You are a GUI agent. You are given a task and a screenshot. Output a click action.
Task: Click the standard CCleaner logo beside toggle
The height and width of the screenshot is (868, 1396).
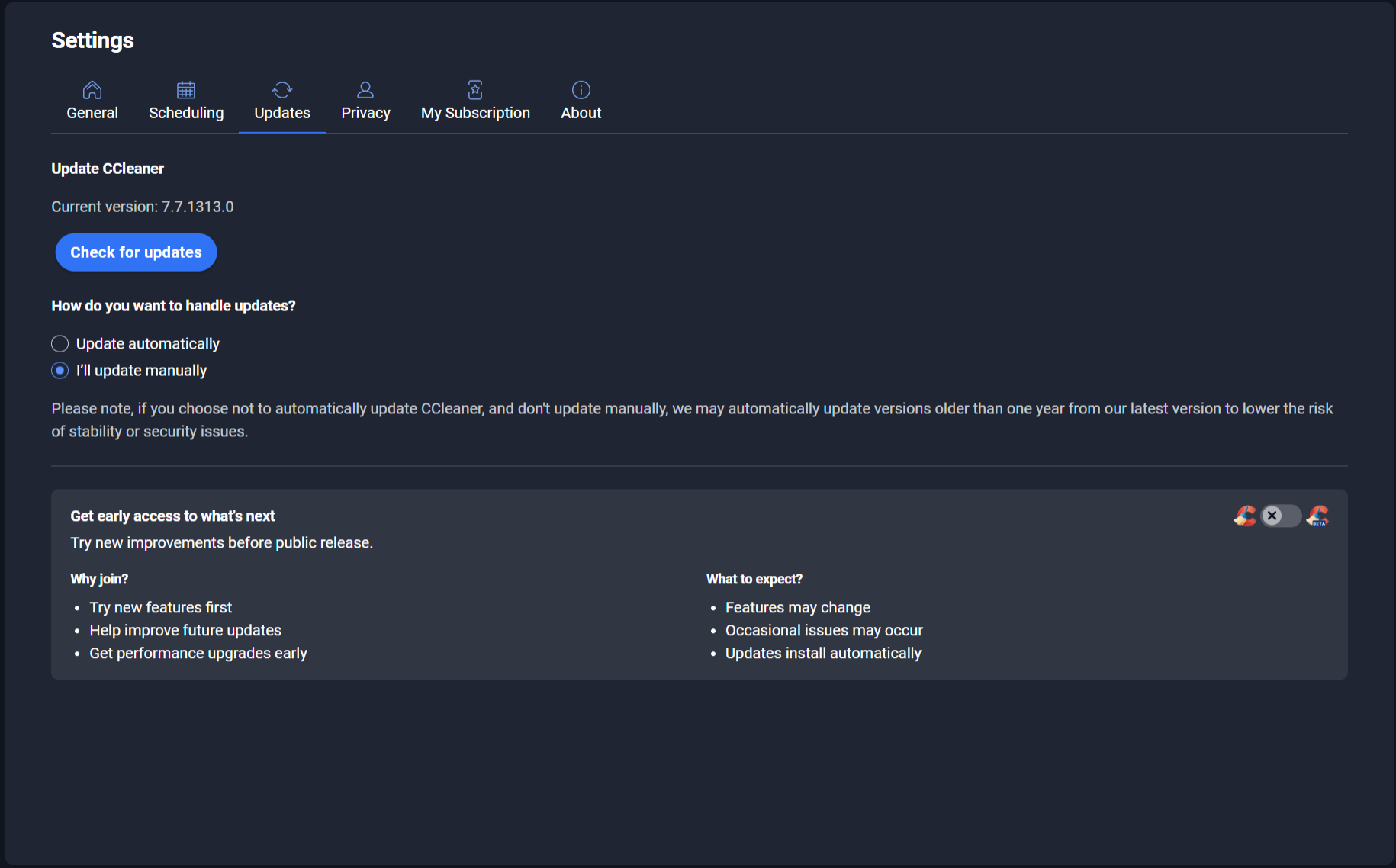point(1245,516)
